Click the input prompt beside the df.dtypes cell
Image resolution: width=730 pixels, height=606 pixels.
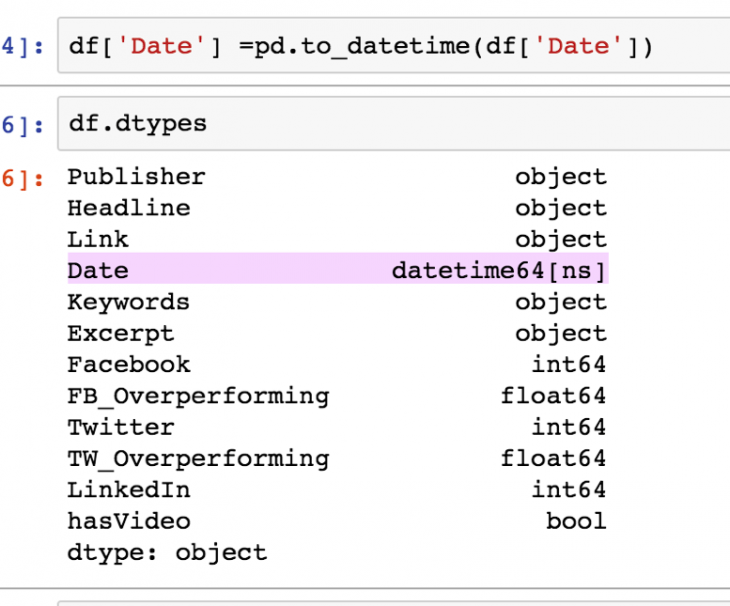[x=22, y=125]
